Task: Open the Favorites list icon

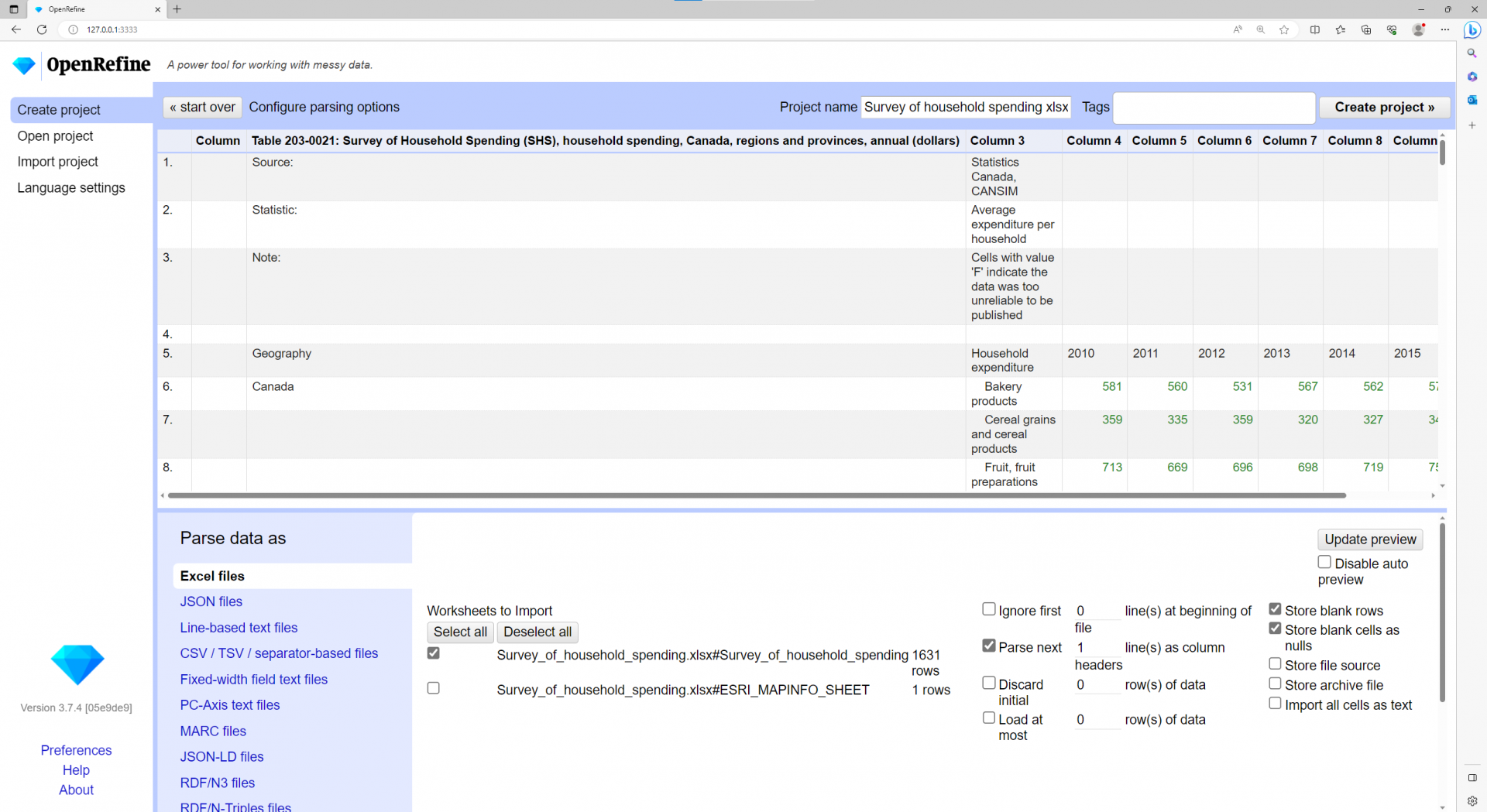Action: point(1341,29)
